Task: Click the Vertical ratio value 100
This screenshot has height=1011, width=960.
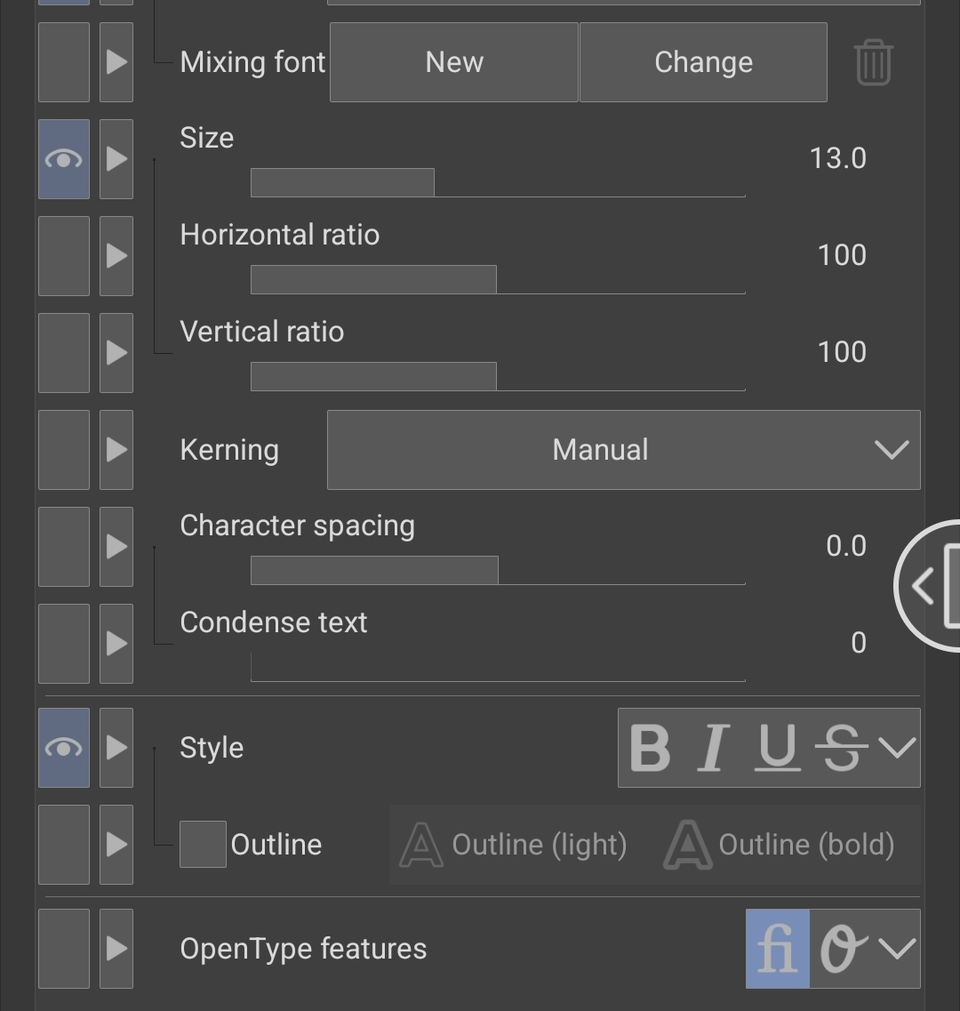Action: (842, 352)
